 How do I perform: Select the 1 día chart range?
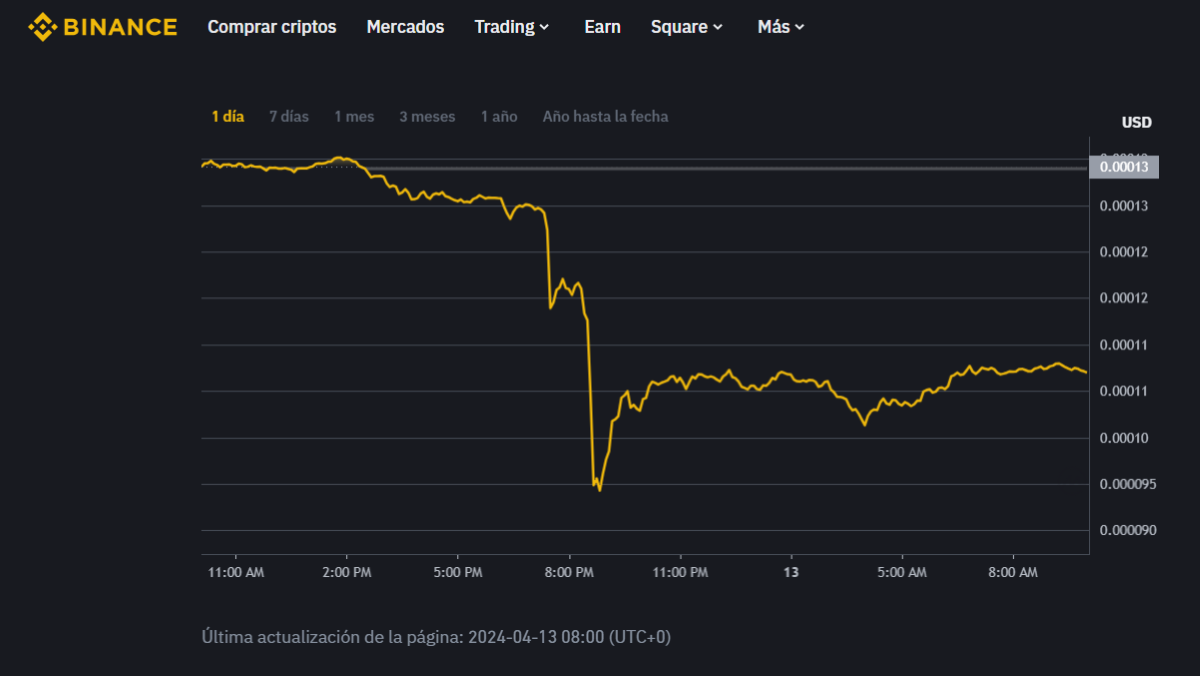tap(228, 116)
